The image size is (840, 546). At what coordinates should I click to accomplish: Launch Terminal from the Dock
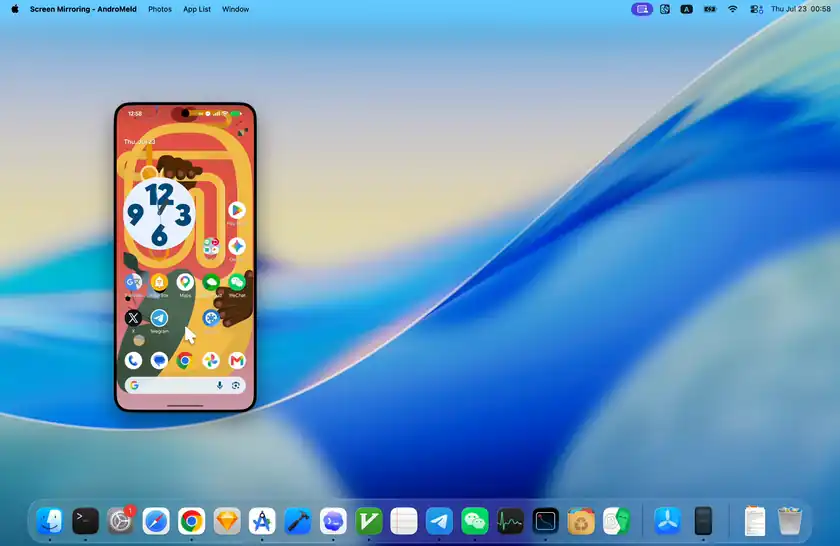(x=85, y=521)
